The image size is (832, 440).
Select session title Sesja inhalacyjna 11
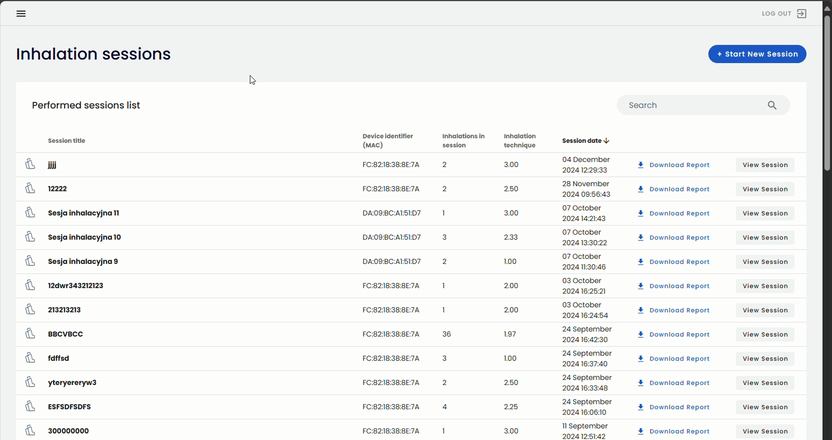click(83, 213)
